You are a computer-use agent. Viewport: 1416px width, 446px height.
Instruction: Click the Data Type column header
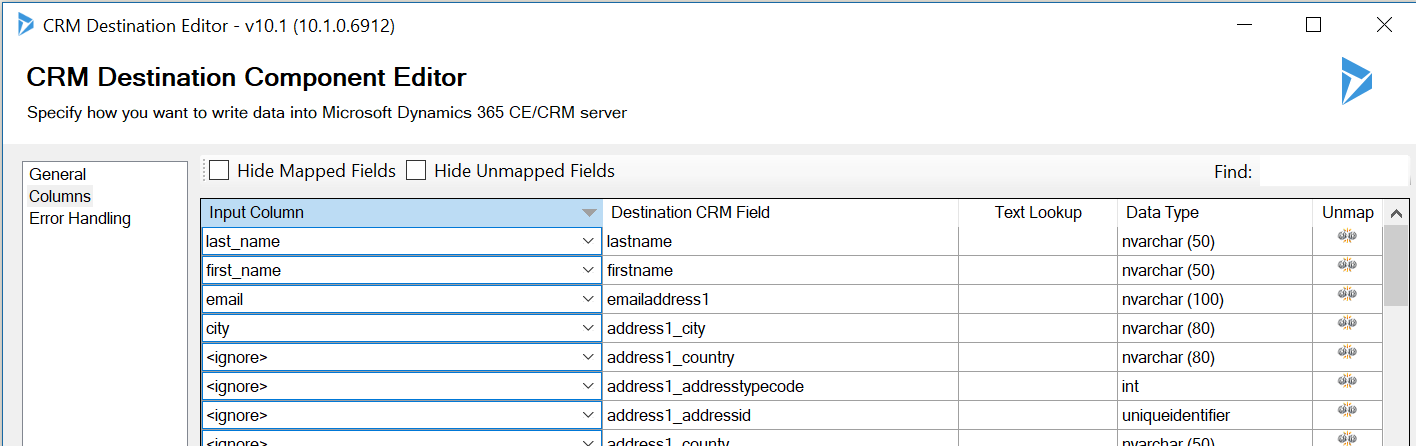(x=1215, y=212)
